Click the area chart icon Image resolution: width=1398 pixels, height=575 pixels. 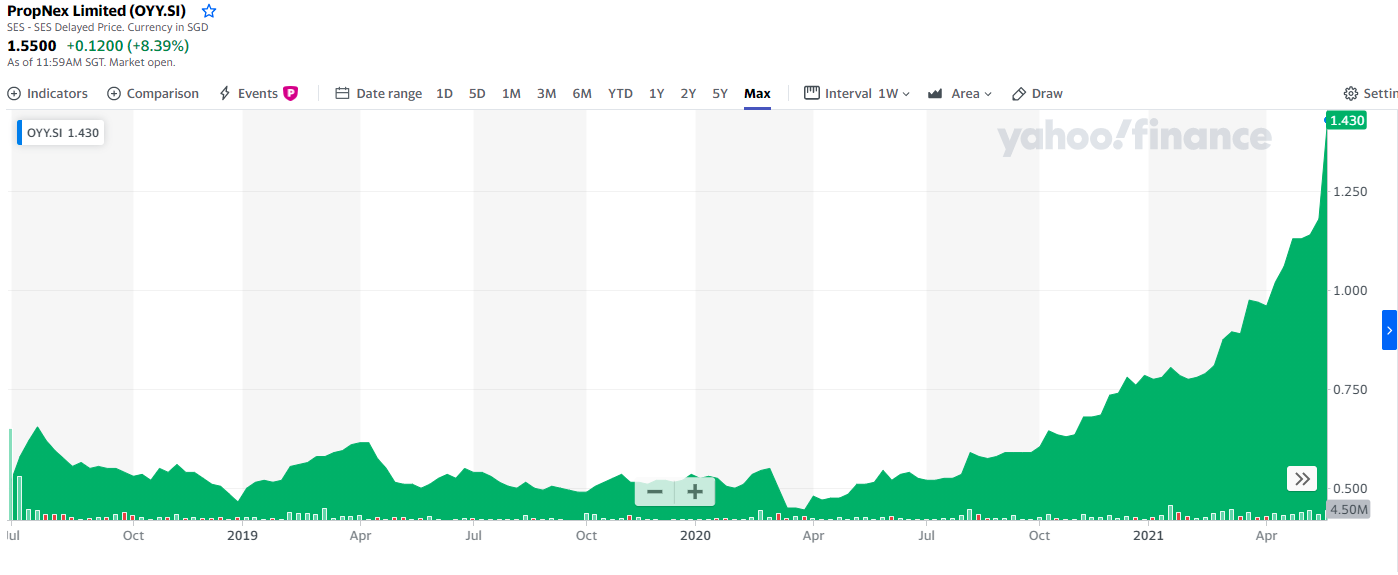tap(936, 93)
